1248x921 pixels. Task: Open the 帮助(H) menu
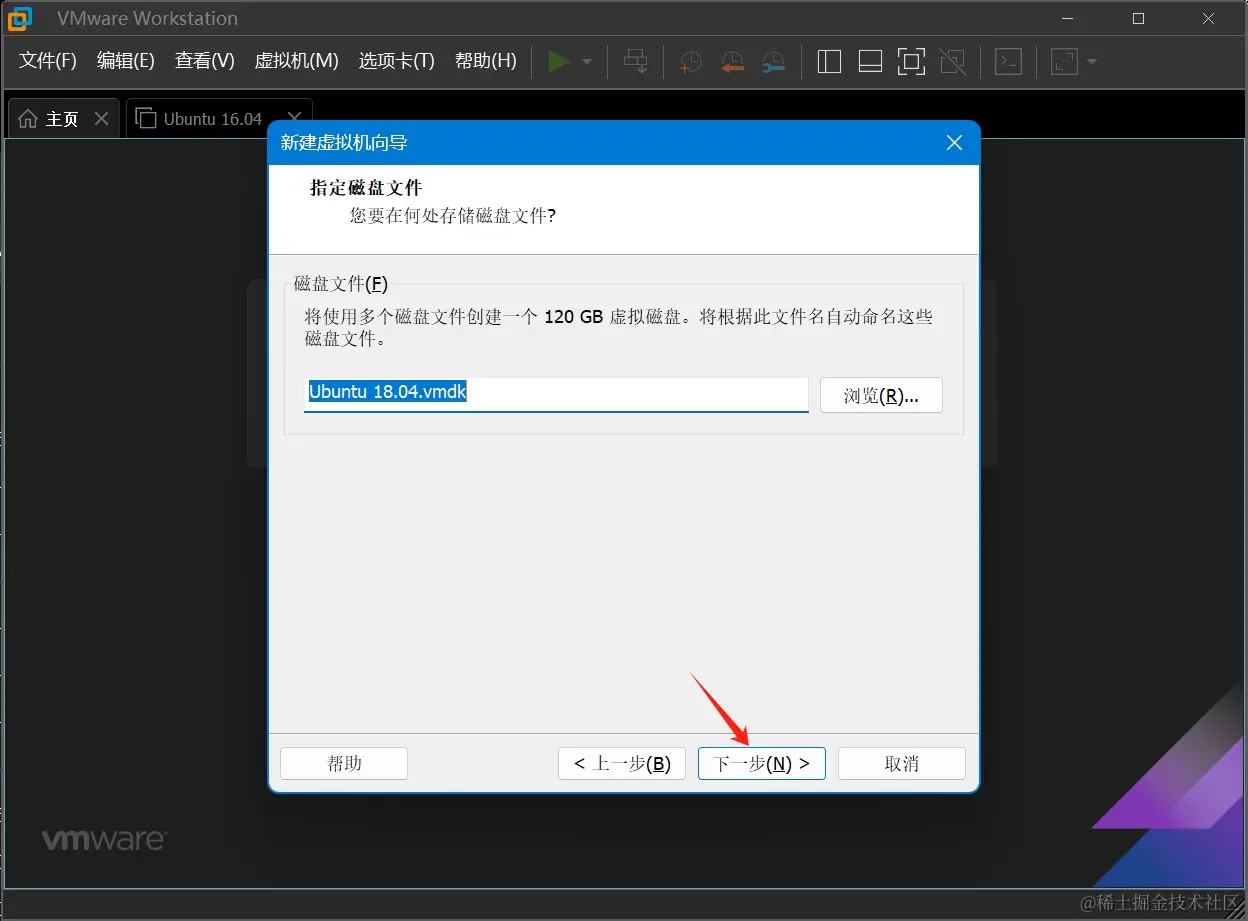click(486, 61)
